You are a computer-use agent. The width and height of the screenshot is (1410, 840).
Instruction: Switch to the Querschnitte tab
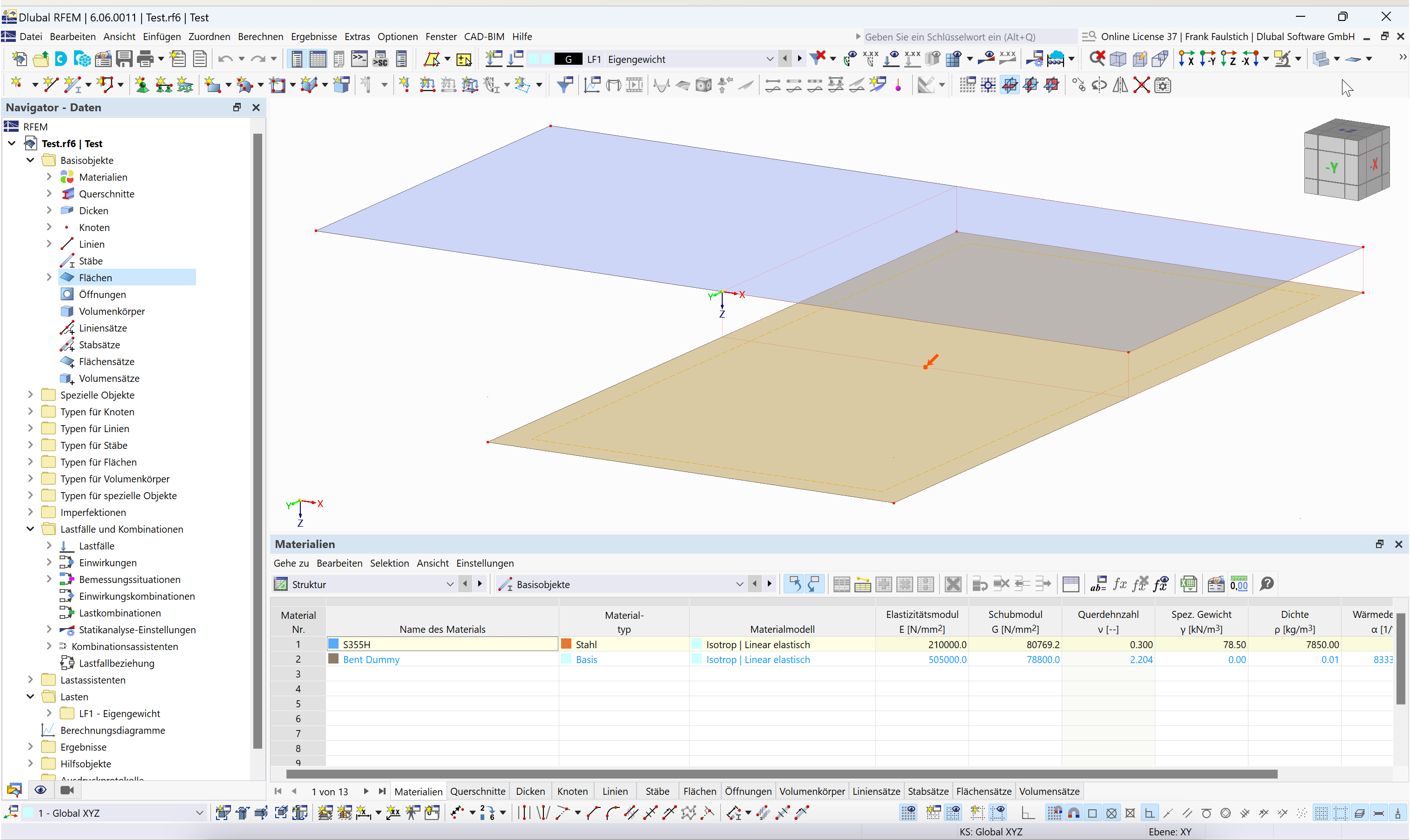[x=477, y=791]
